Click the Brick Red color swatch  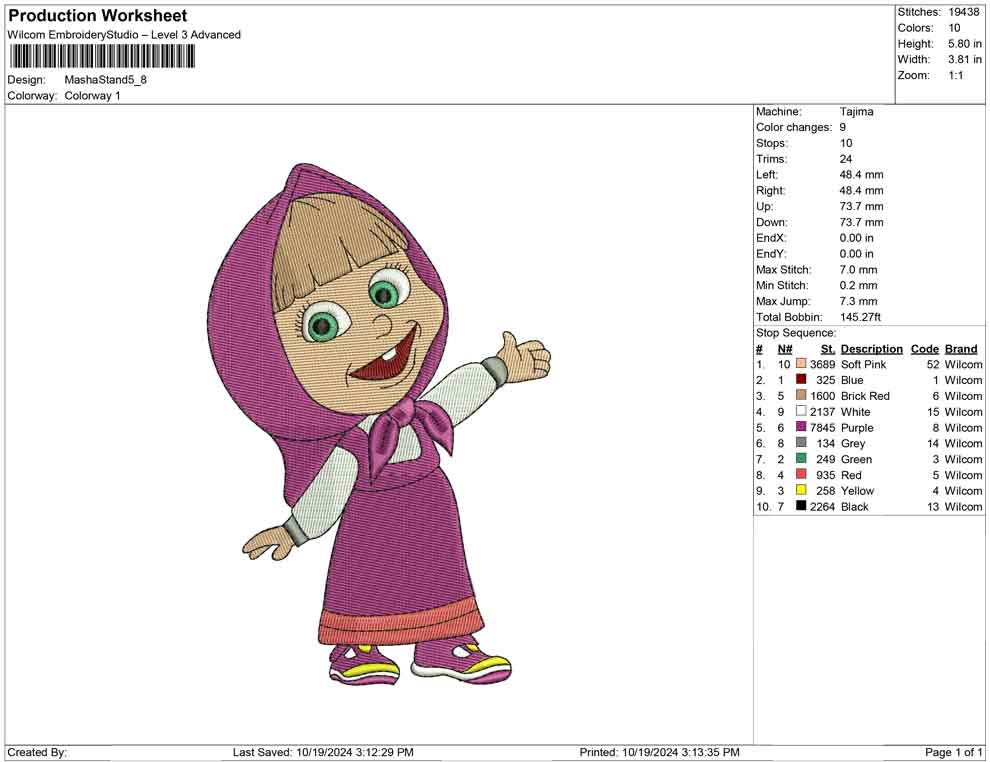(801, 396)
